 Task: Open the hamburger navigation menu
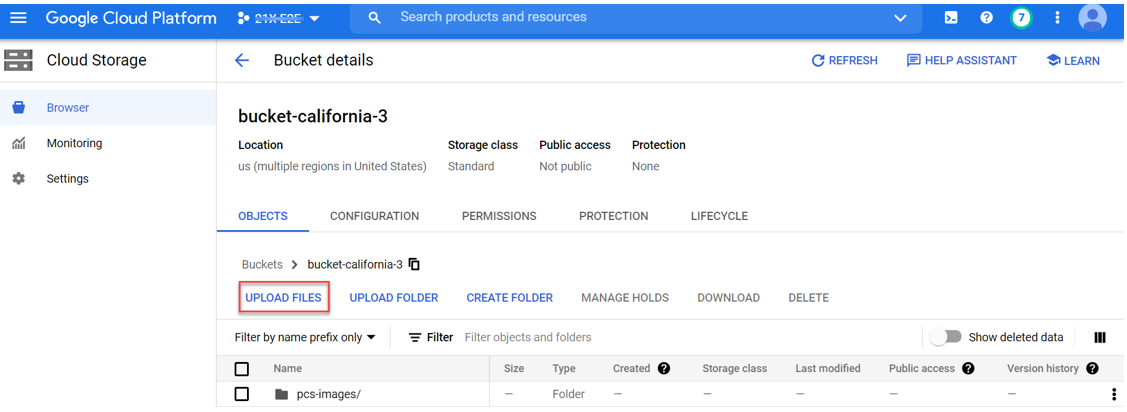point(18,18)
